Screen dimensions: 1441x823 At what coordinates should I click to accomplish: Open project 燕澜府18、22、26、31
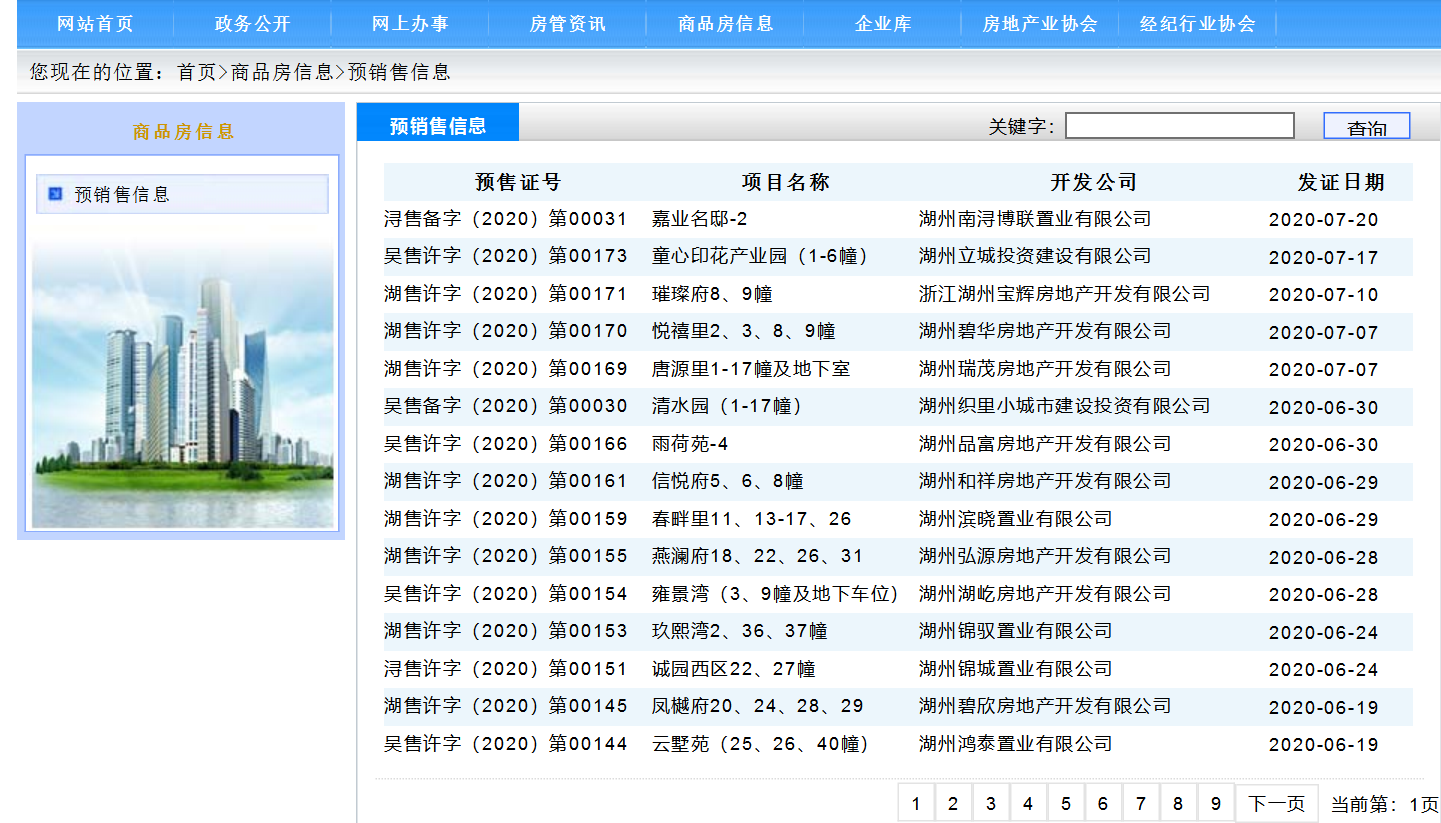[757, 556]
